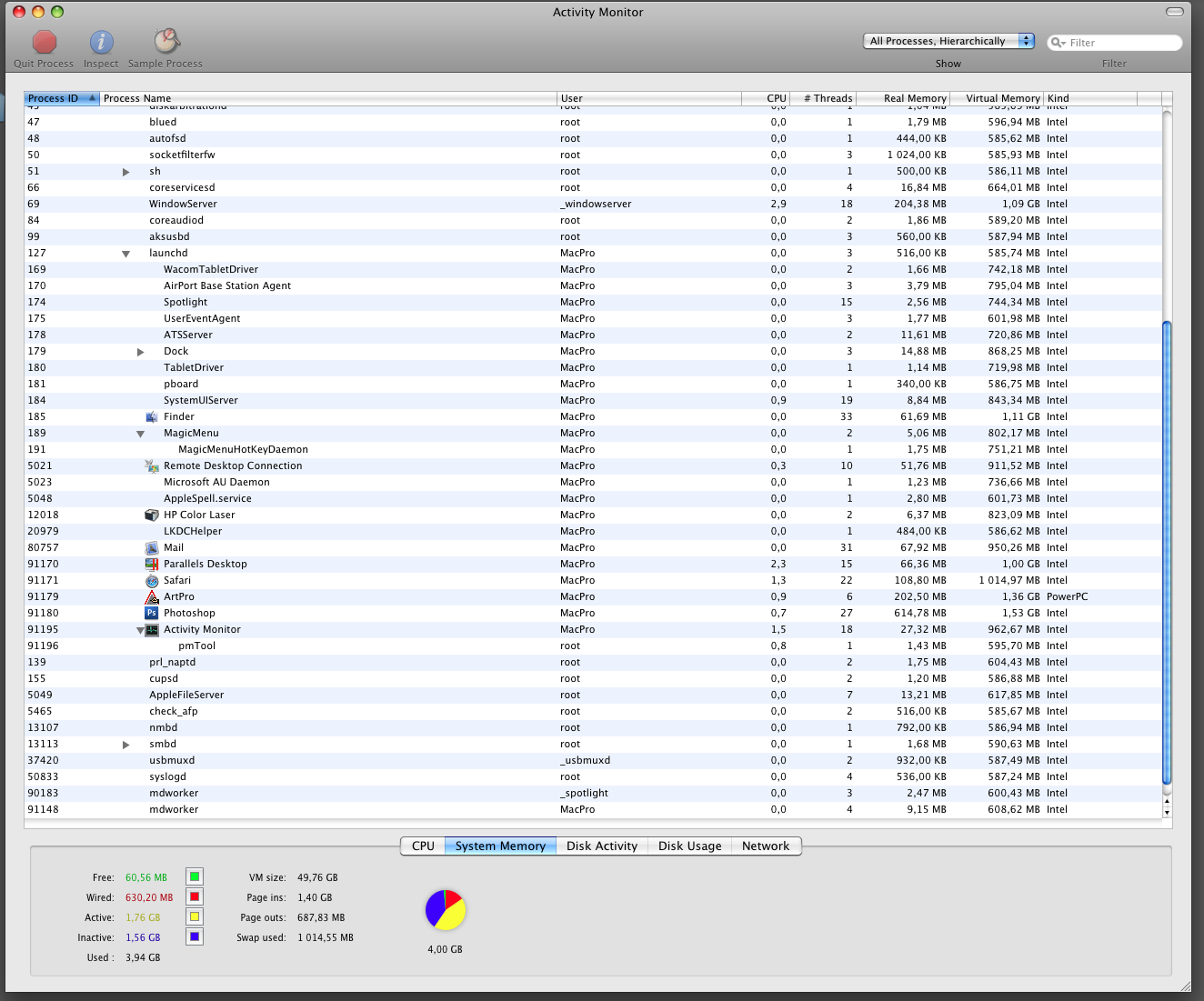
Task: Expand the Dock process triangle
Action: coord(141,351)
